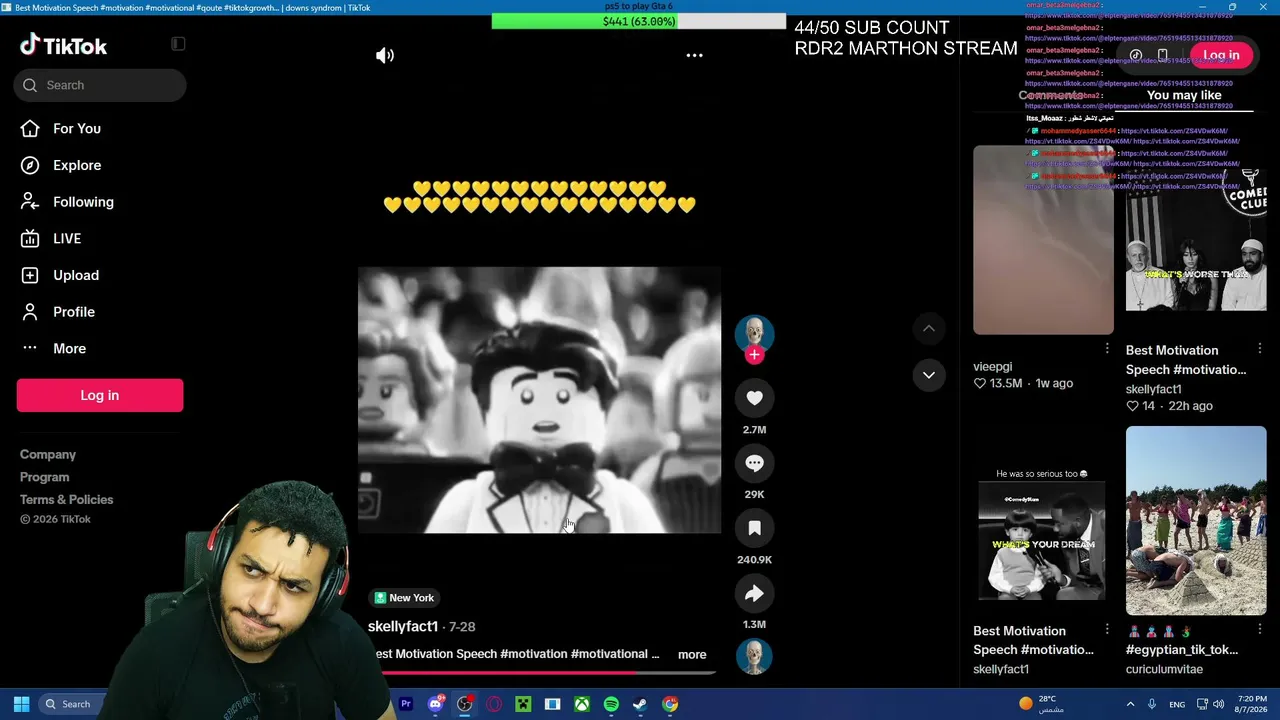Click the TikTok coin icon in header
This screenshot has width=1280, height=720.
point(1136,55)
